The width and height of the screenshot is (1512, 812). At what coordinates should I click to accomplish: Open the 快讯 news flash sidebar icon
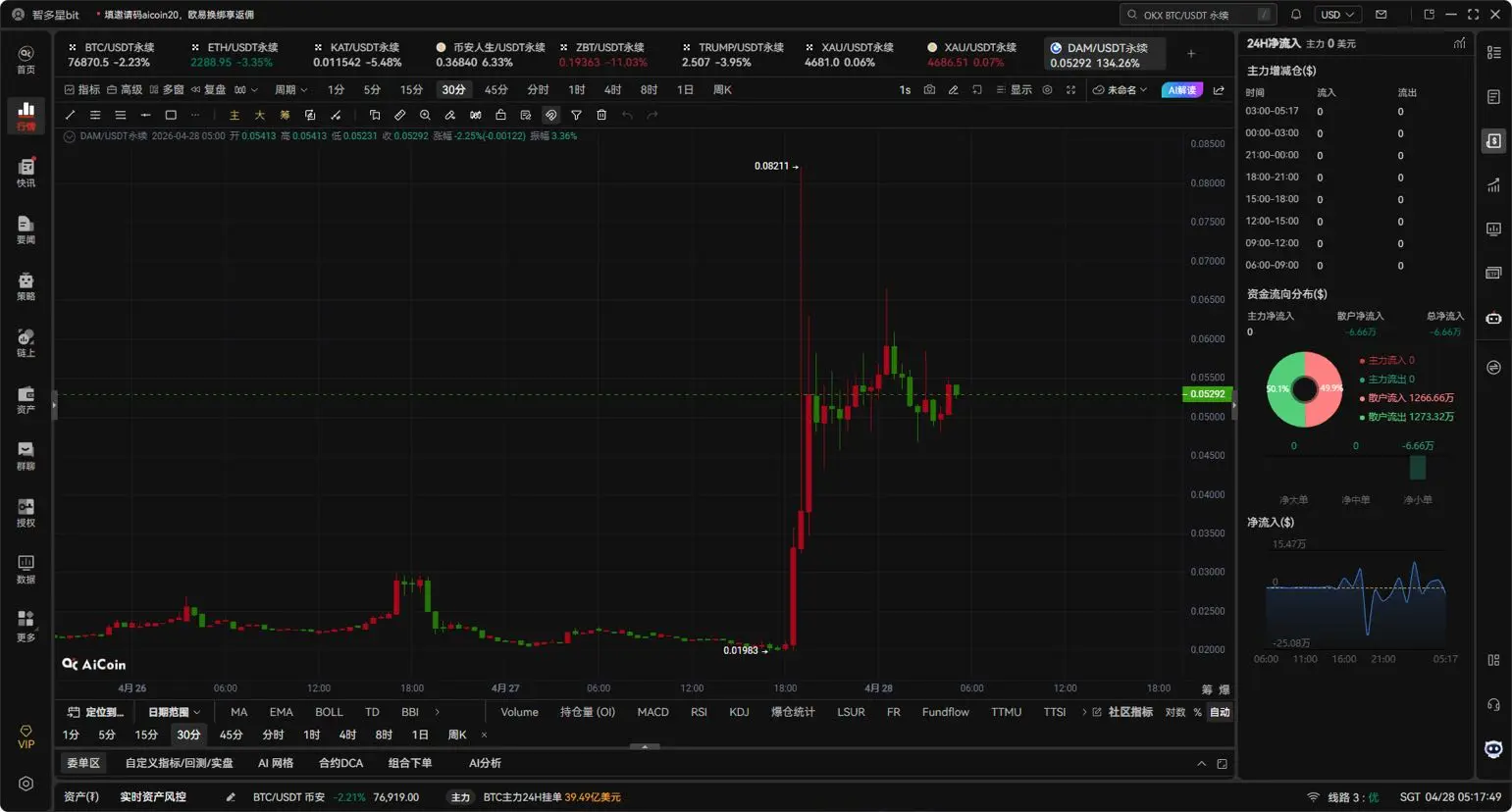26,172
